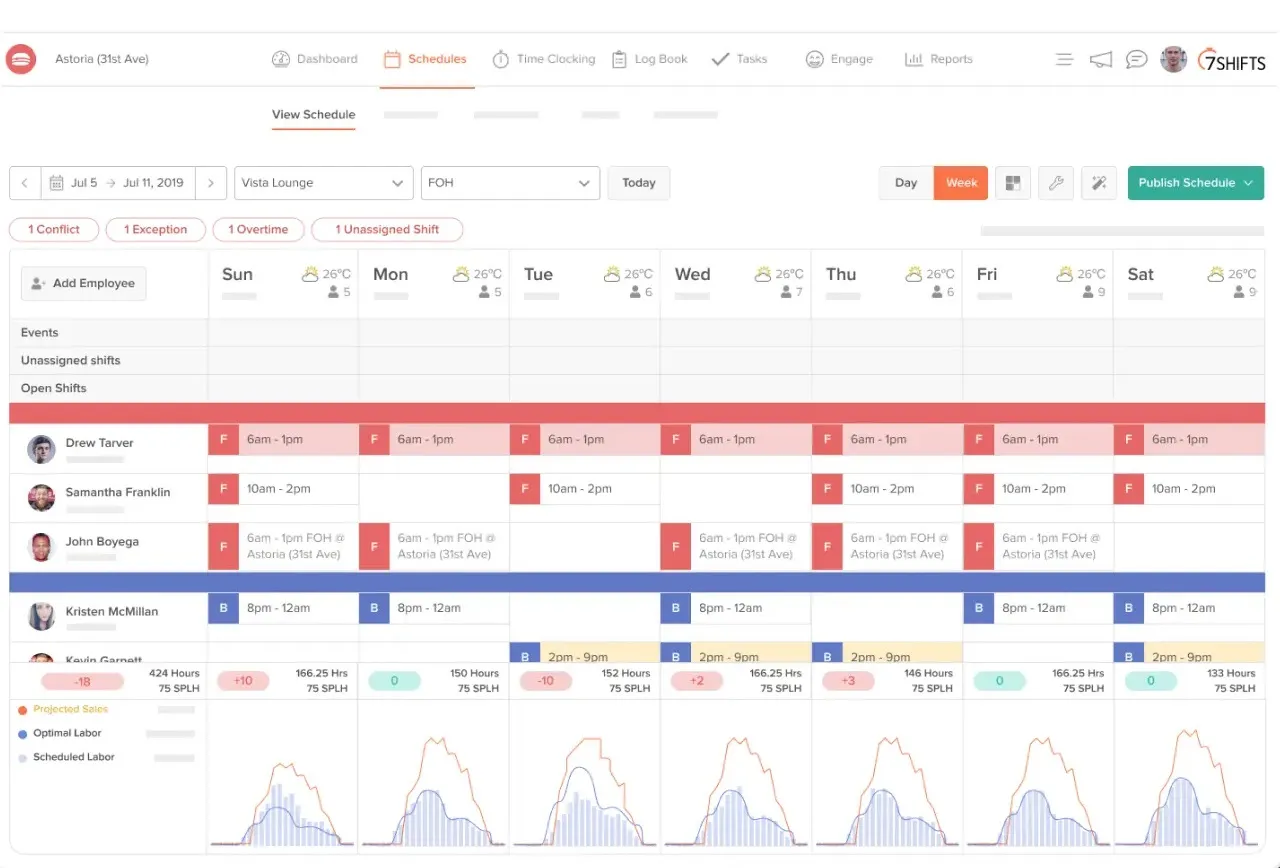Go to next week arrow
The height and width of the screenshot is (868, 1280).
coord(210,183)
